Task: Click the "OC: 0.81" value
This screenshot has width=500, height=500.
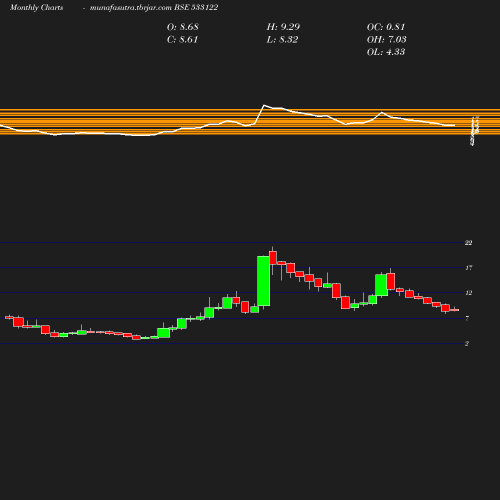Action: pos(386,27)
